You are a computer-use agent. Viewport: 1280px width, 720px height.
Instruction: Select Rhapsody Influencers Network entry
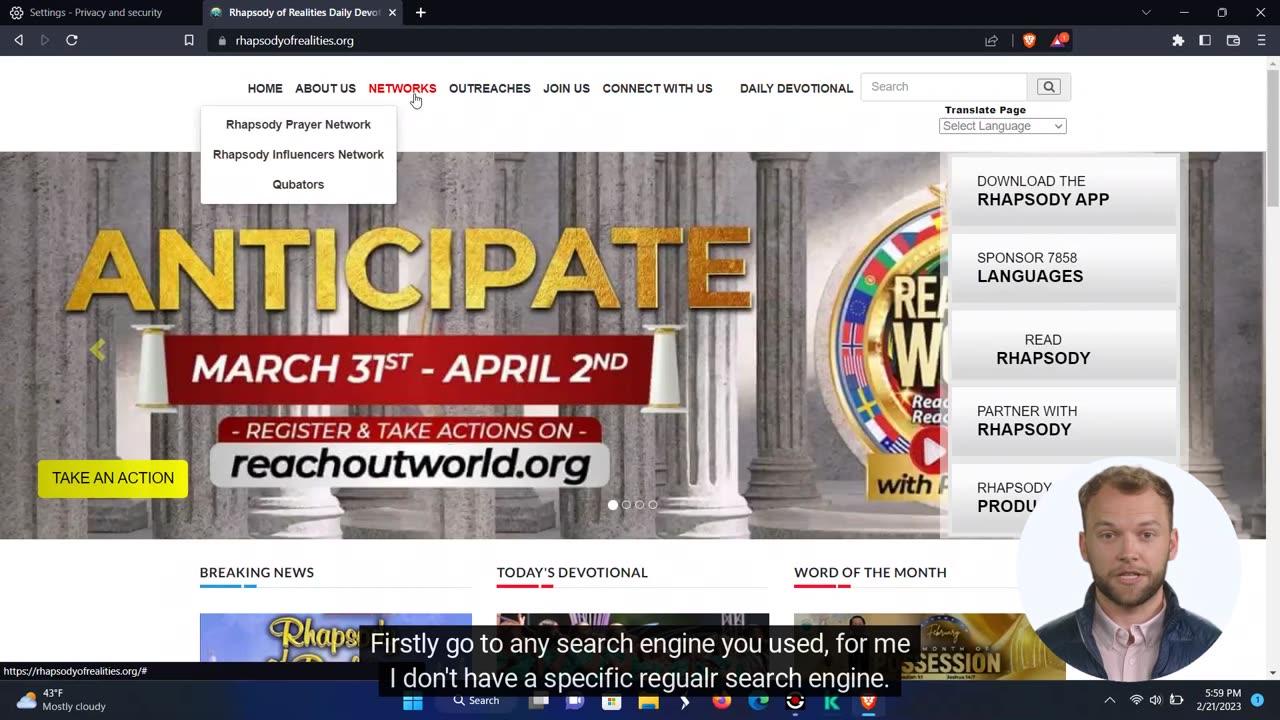pos(298,154)
